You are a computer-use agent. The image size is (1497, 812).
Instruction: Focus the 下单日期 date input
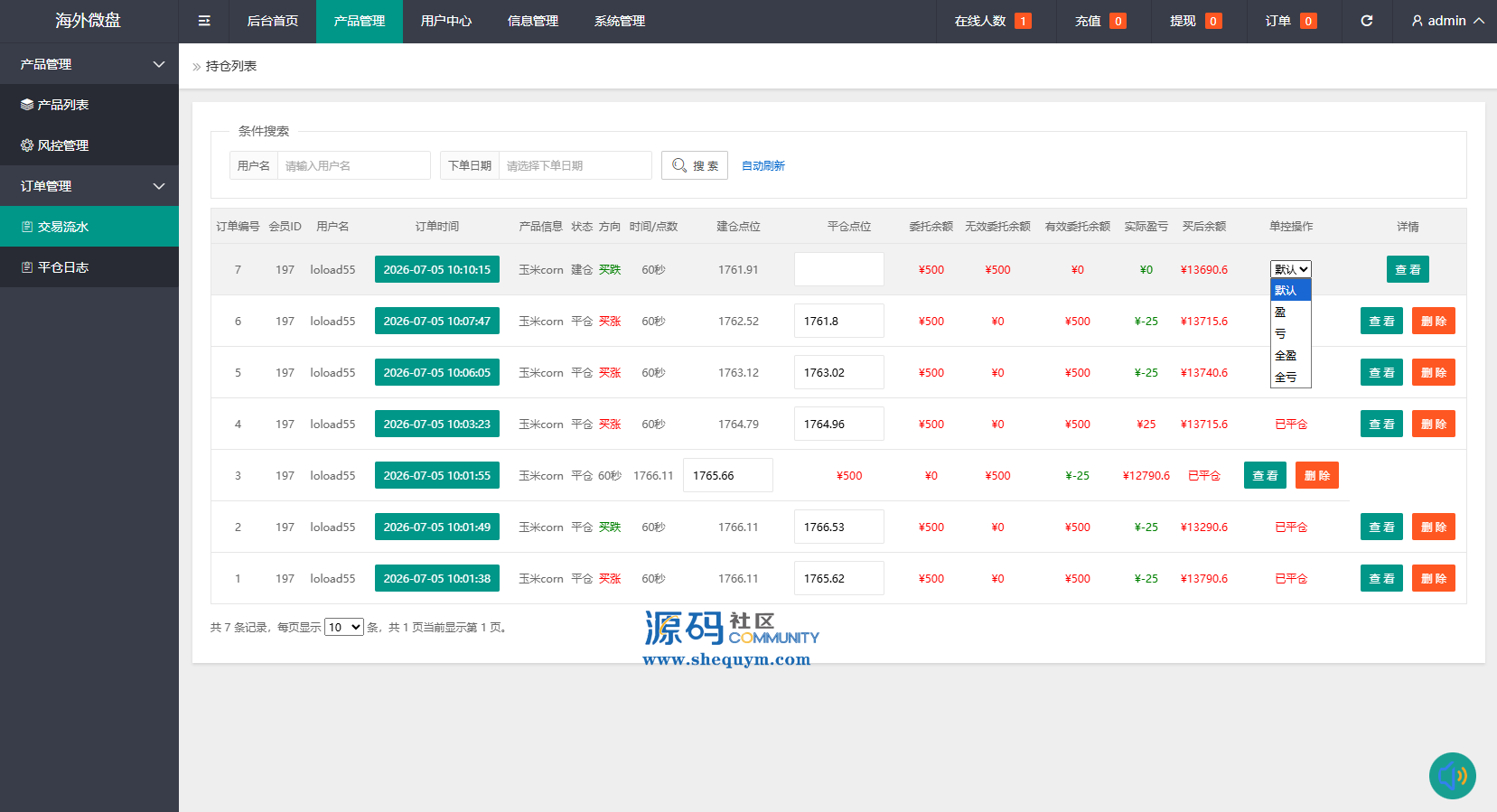click(575, 165)
